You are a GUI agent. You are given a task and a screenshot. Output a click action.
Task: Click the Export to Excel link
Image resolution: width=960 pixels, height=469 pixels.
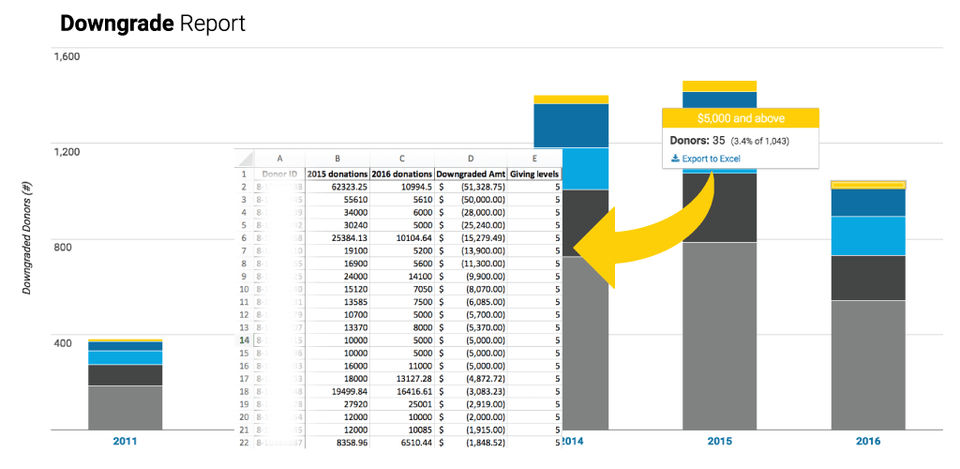(x=710, y=159)
